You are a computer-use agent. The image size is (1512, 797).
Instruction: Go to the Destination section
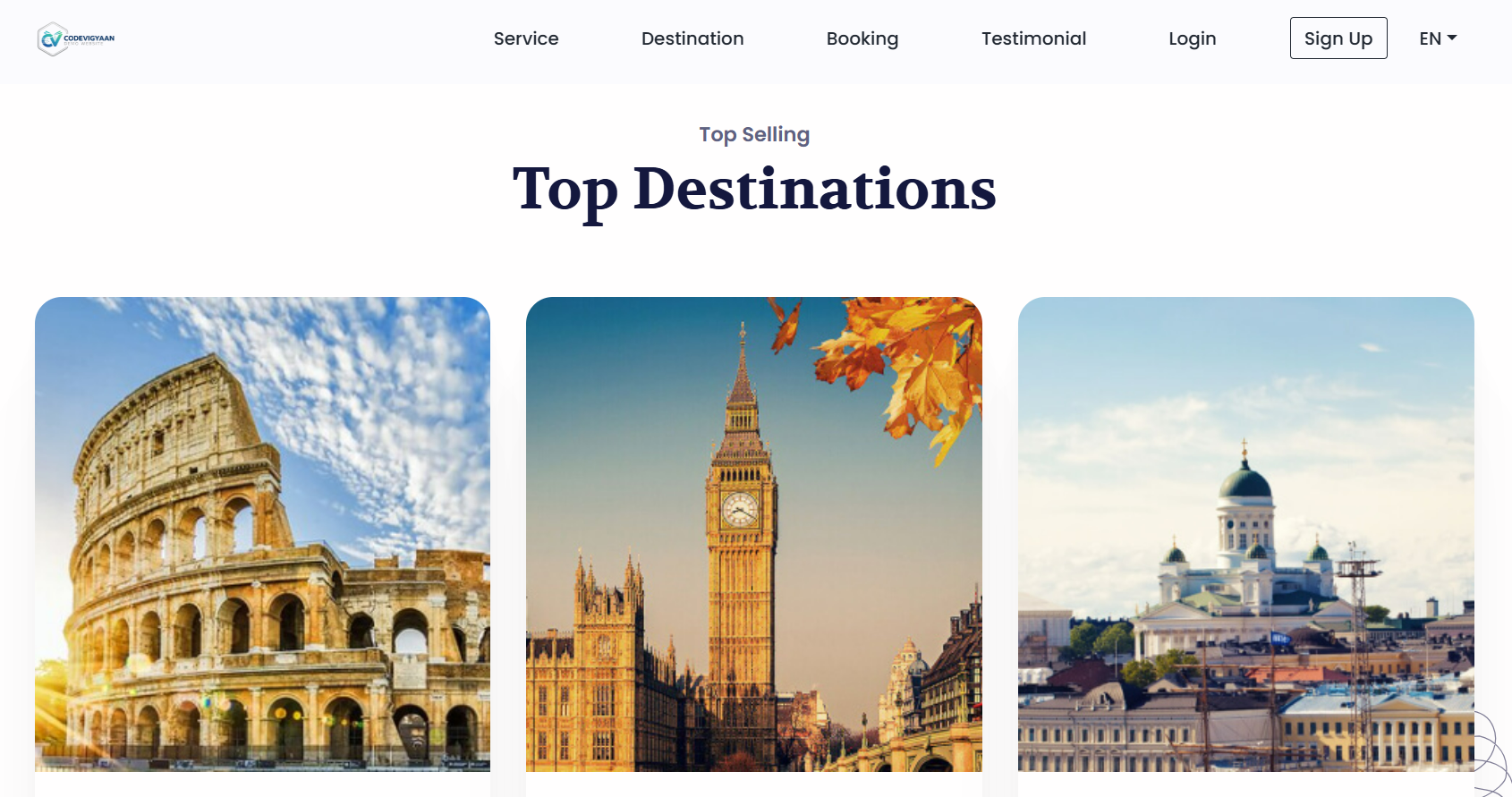click(x=692, y=38)
